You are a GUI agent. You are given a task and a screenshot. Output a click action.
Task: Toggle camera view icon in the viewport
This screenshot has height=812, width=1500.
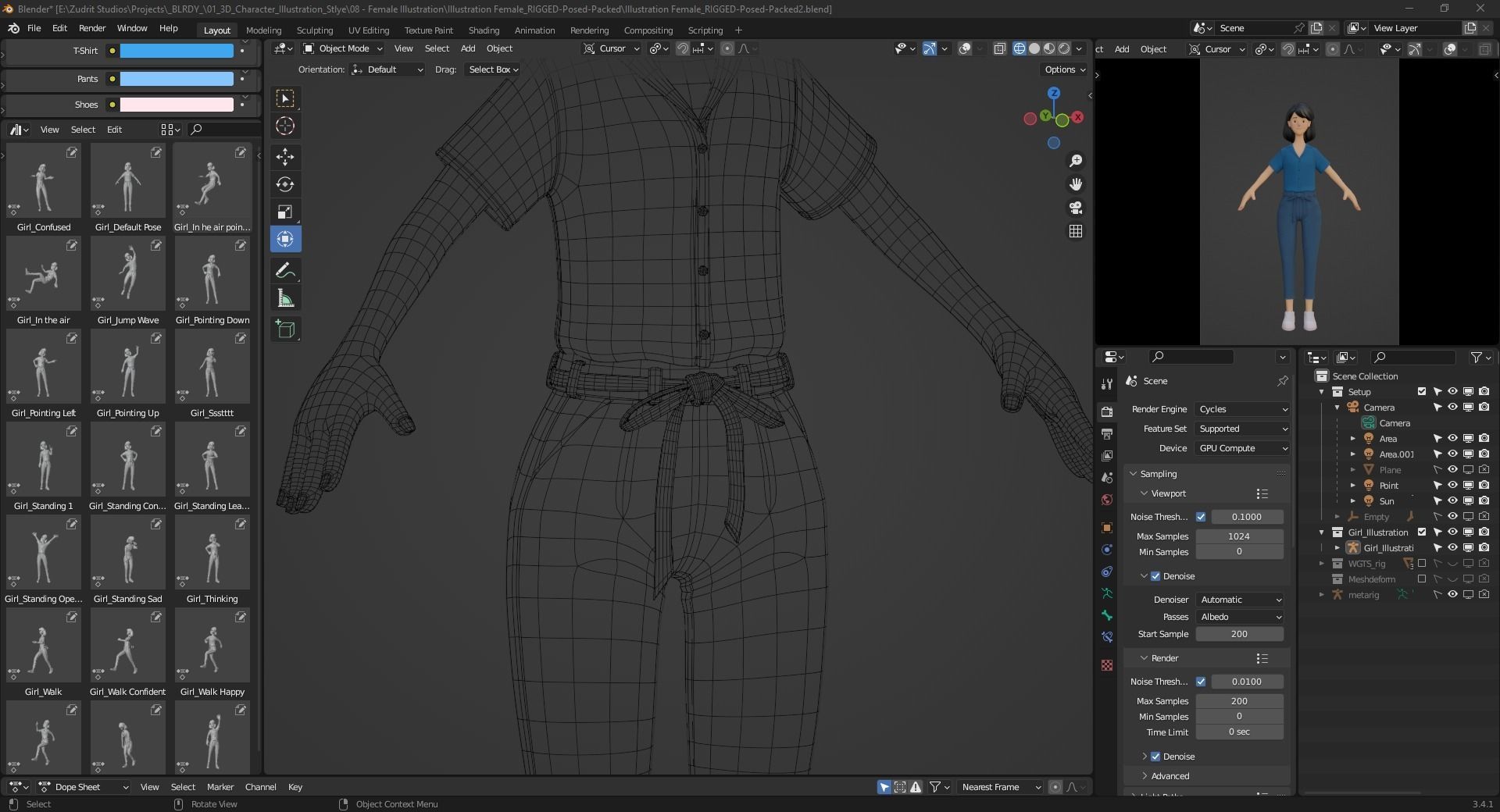[1076, 208]
